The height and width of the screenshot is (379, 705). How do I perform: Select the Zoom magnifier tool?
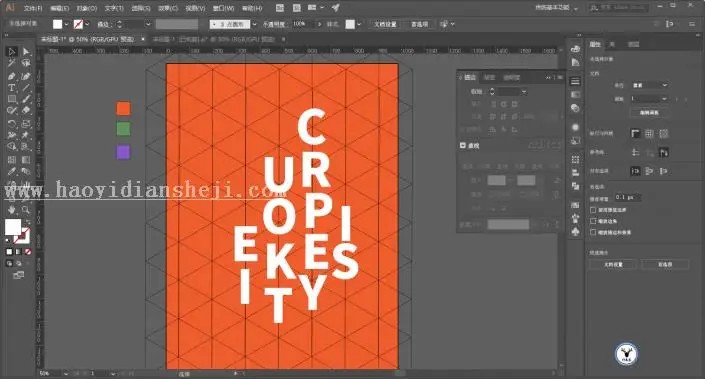click(x=26, y=210)
